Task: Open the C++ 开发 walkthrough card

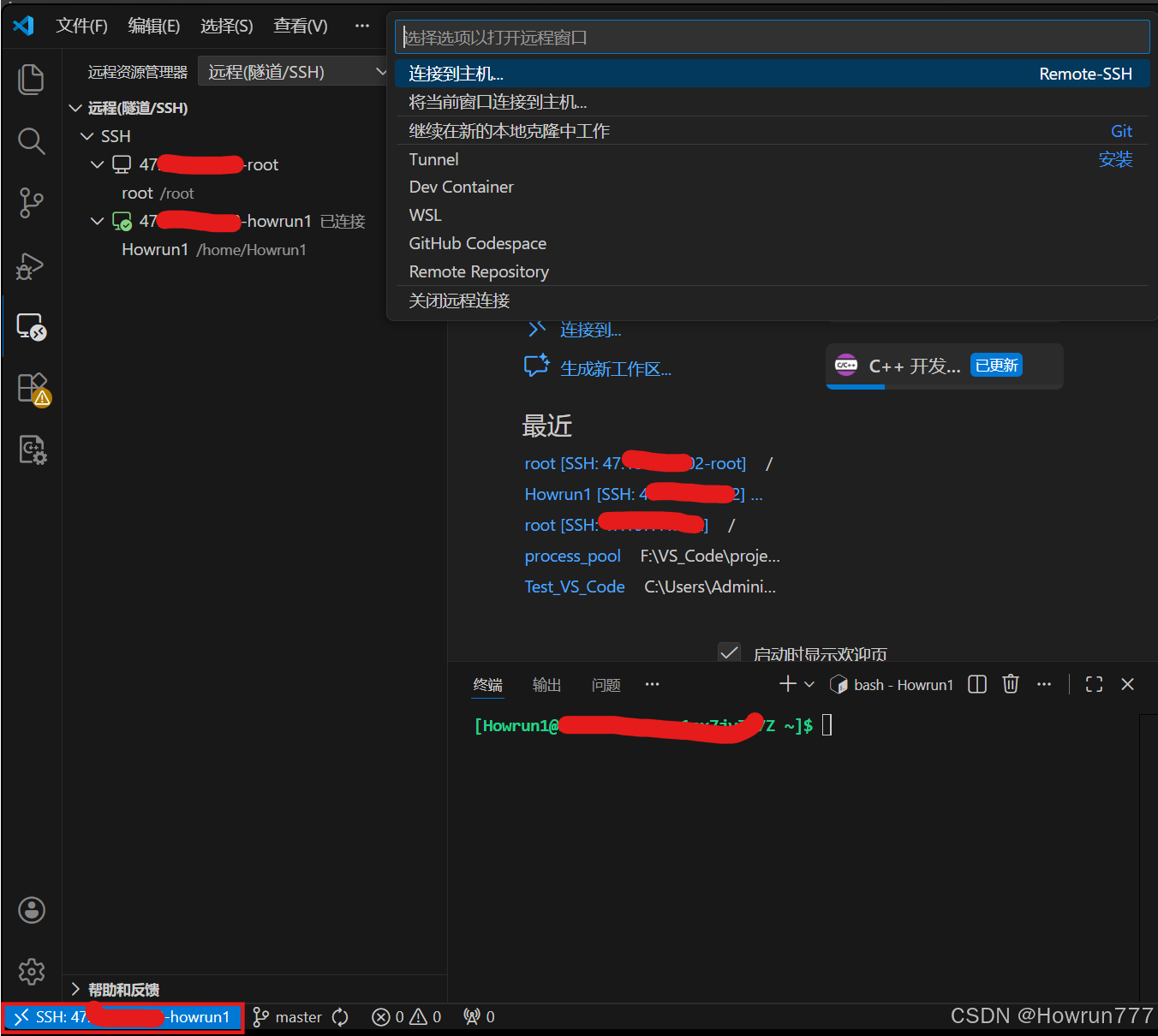Action: coord(945,366)
